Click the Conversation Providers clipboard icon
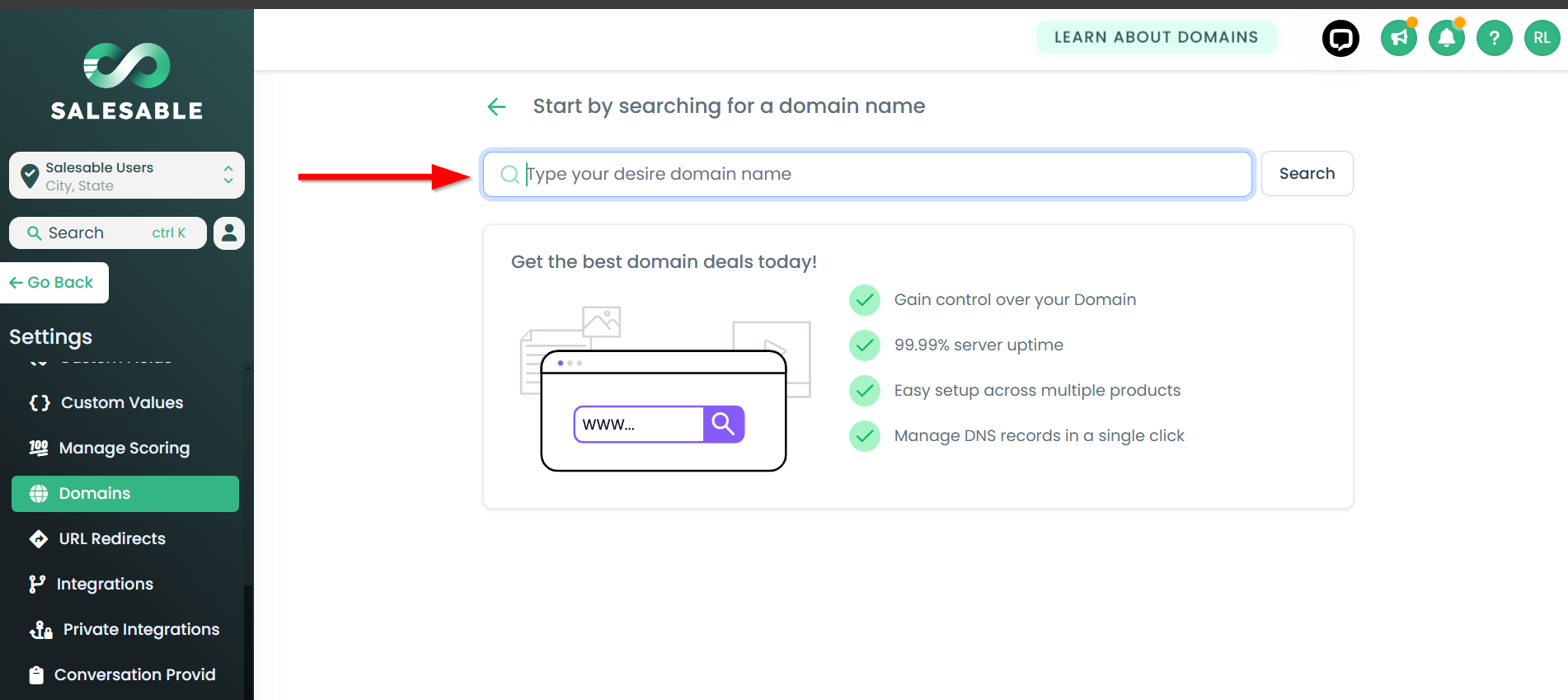Viewport: 1568px width, 700px height. [36, 675]
